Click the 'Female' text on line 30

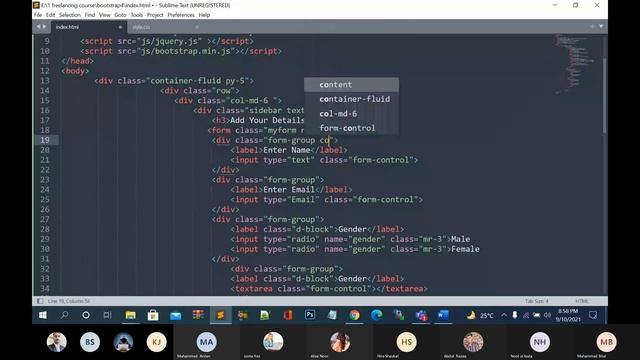[x=465, y=249]
